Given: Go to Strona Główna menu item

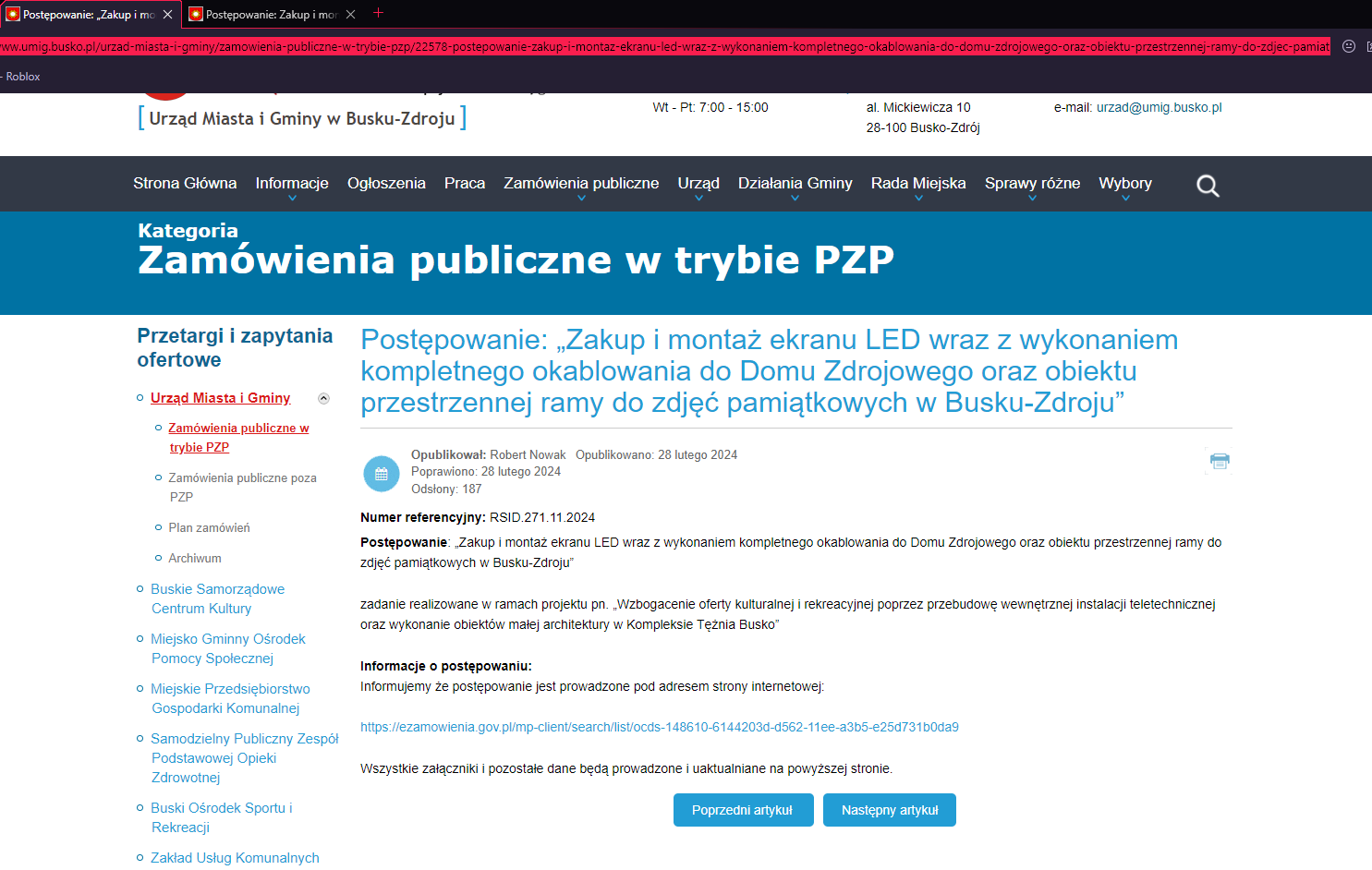Looking at the screenshot, I should pyautogui.click(x=185, y=184).
